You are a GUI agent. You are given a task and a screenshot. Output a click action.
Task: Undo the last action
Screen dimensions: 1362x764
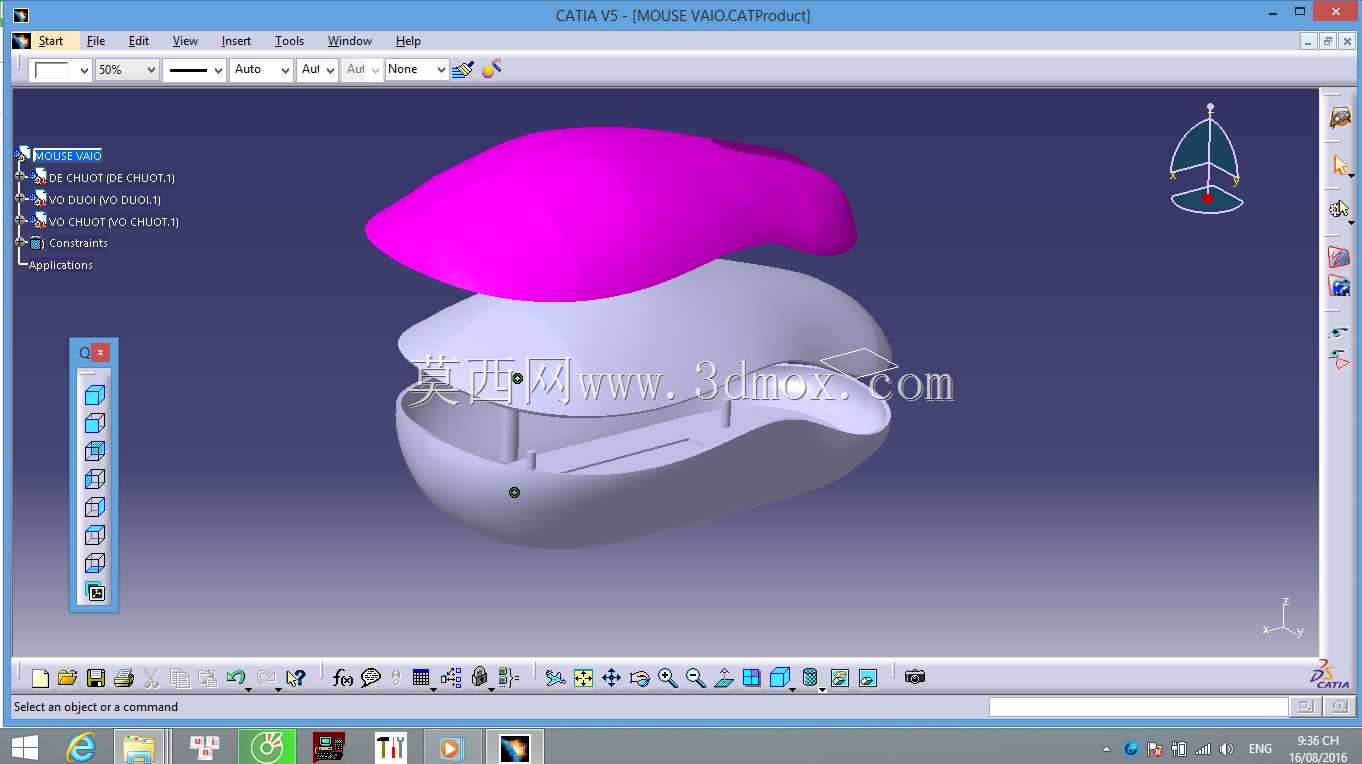(236, 678)
